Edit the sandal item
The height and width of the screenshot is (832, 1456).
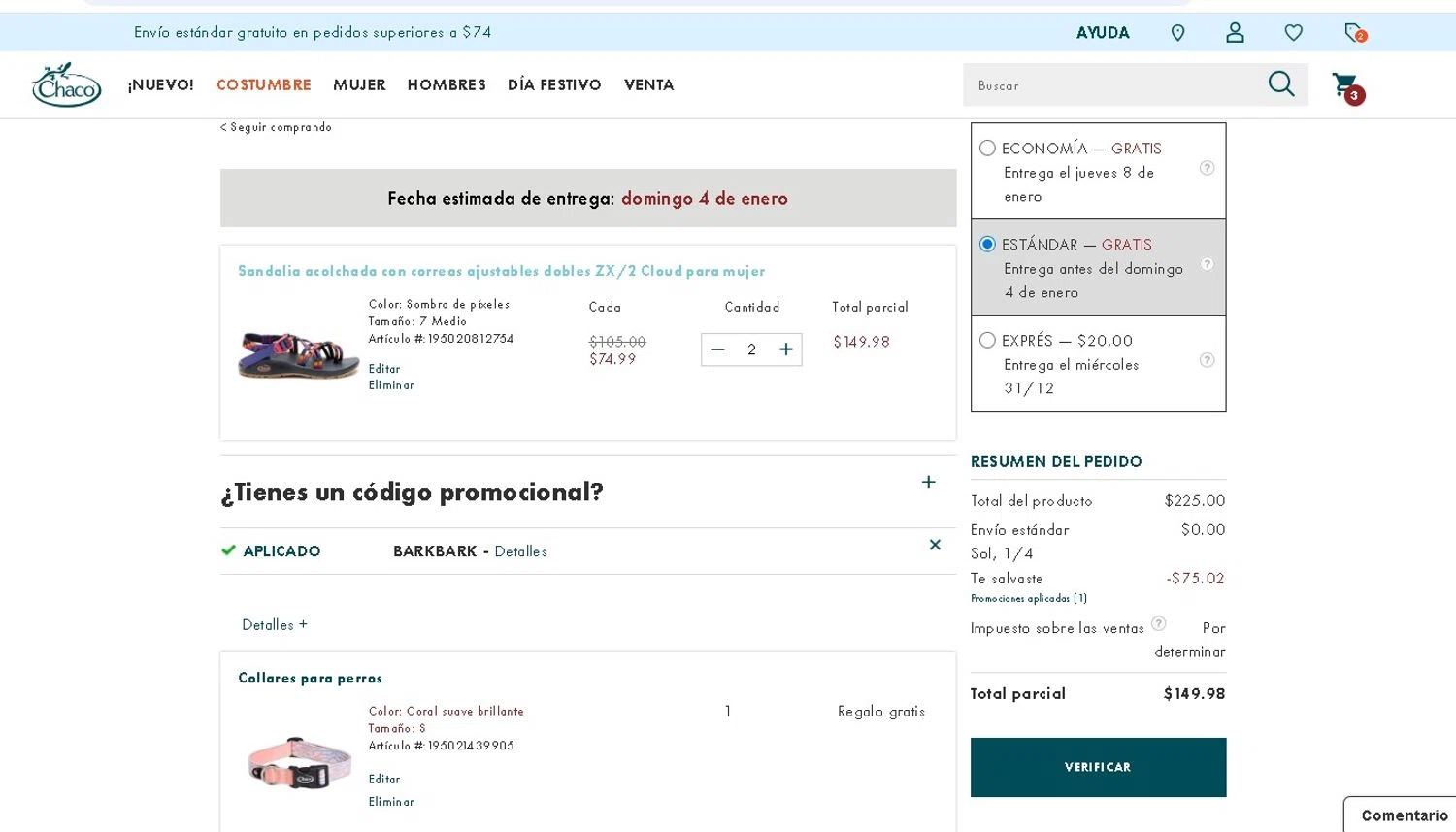[x=384, y=369]
